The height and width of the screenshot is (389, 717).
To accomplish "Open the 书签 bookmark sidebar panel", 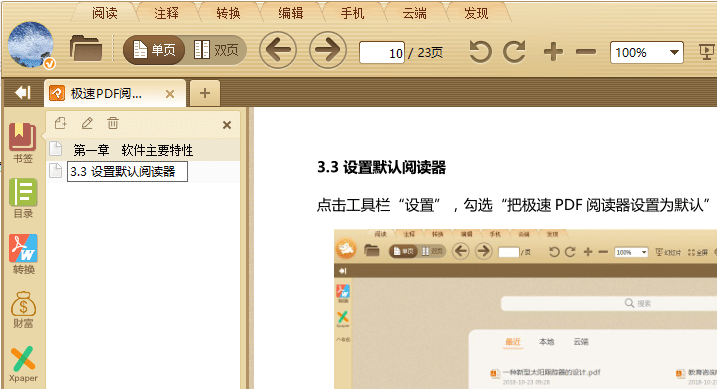I will pyautogui.click(x=23, y=142).
